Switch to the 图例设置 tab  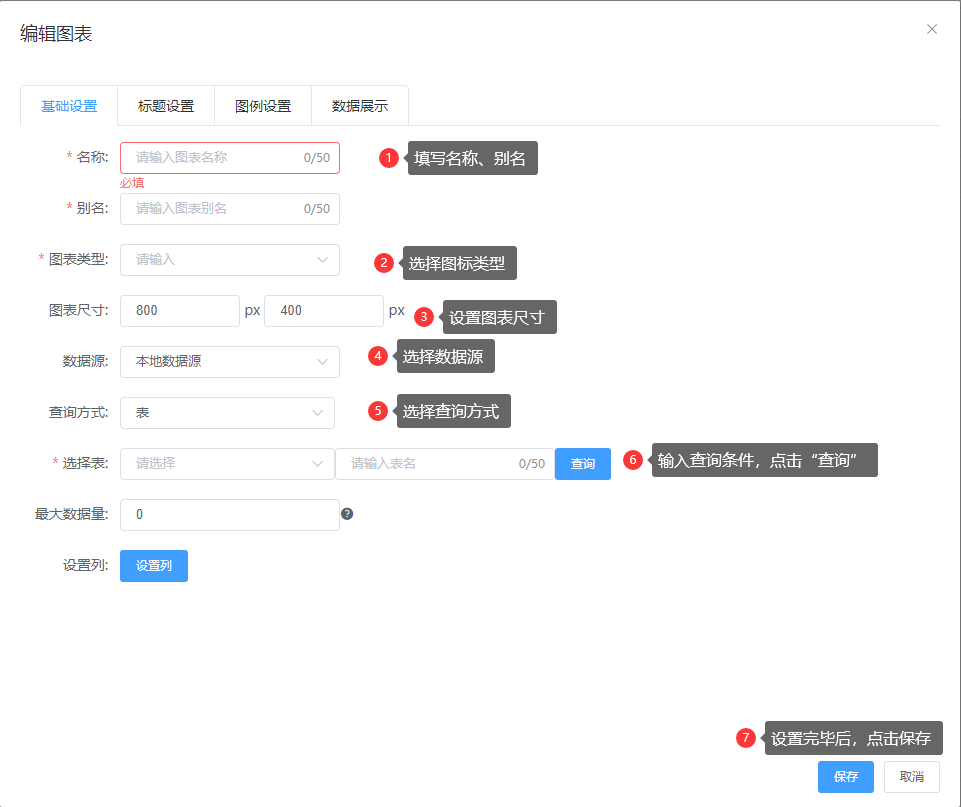pyautogui.click(x=263, y=106)
